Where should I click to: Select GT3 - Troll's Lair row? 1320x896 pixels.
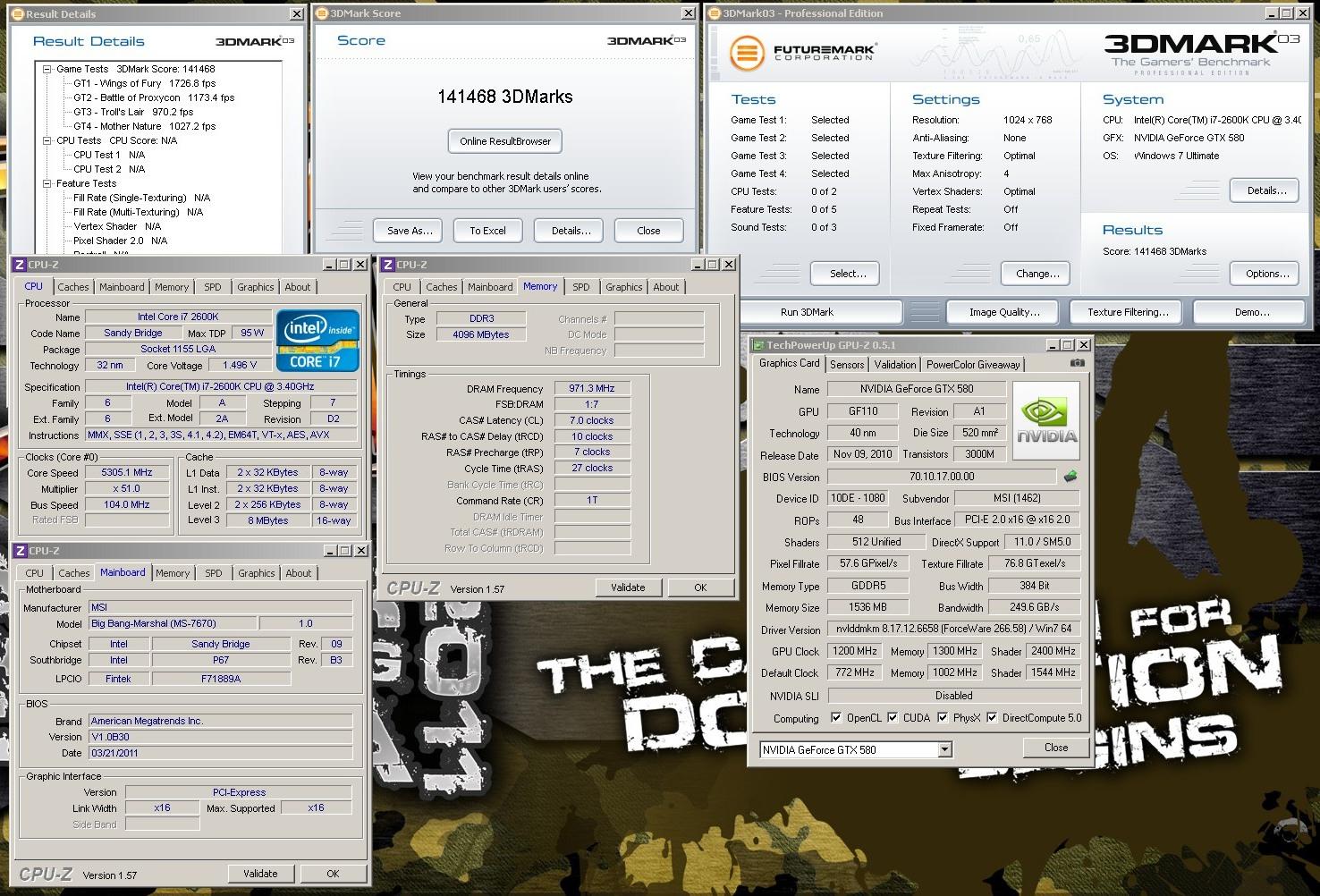(x=133, y=112)
